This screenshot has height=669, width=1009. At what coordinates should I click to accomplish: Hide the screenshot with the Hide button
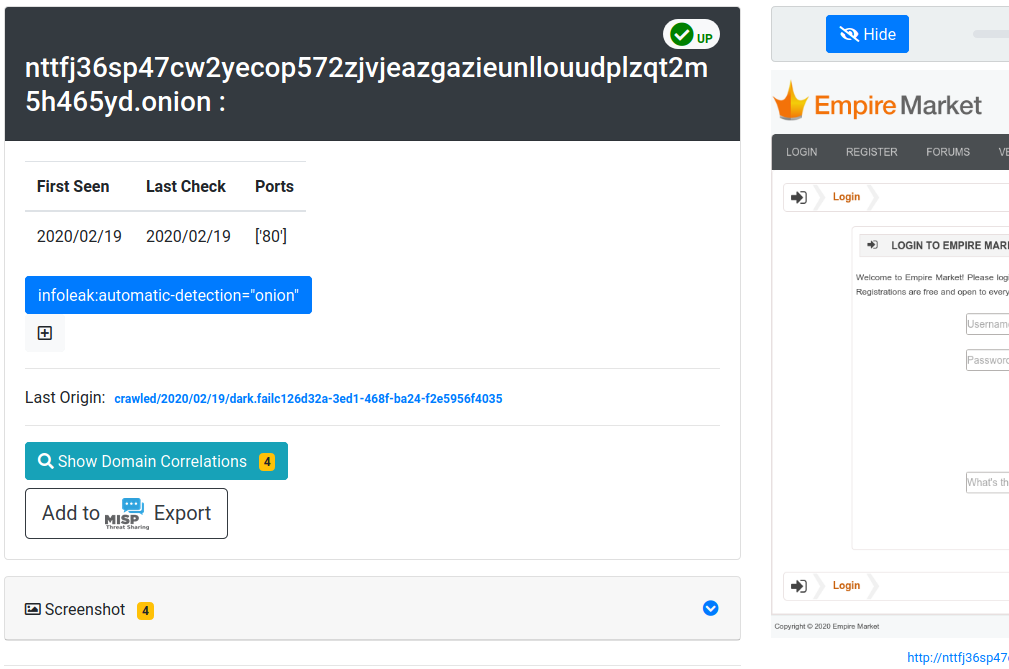(867, 34)
